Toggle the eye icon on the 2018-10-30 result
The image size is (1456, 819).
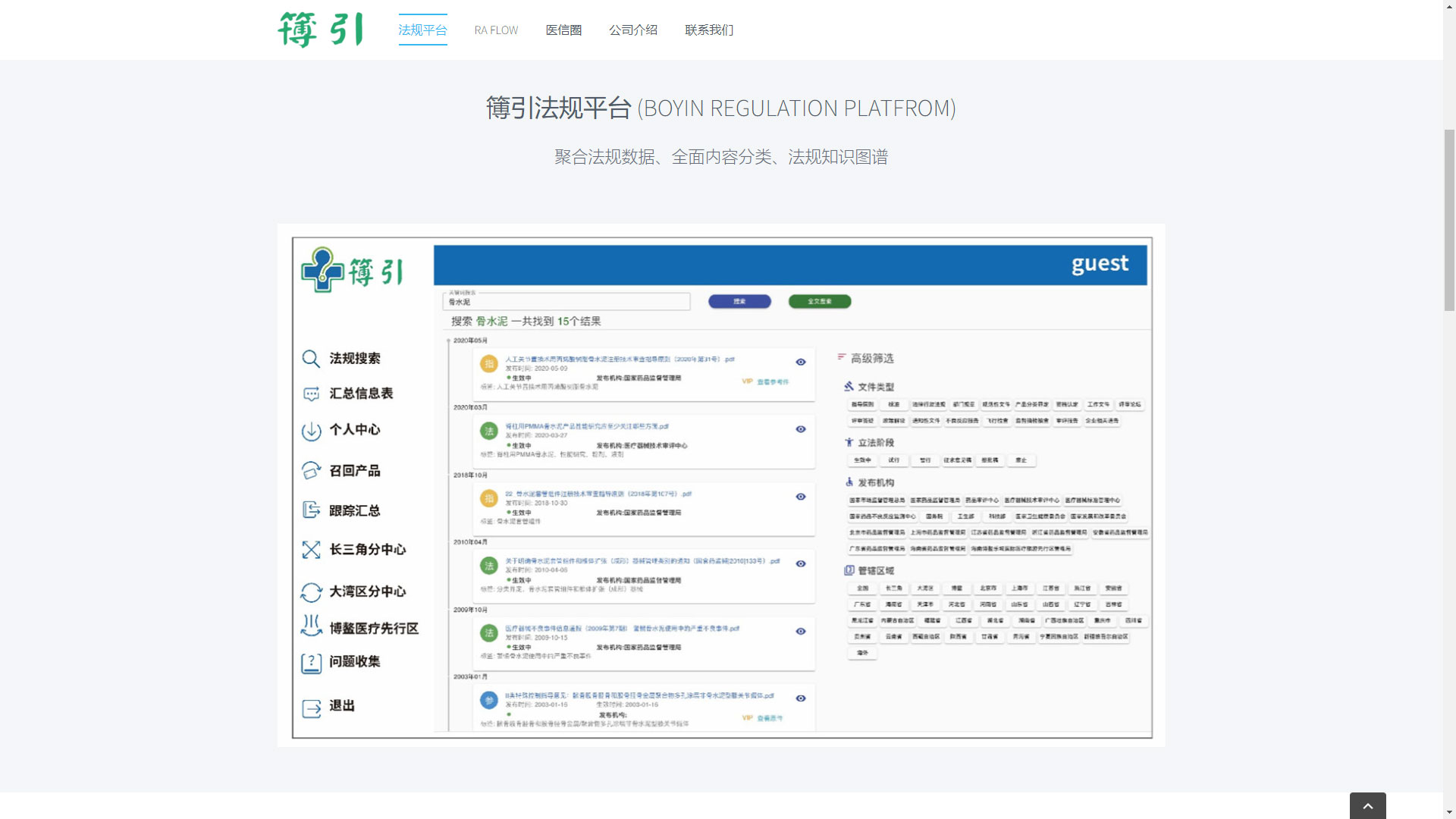coord(801,497)
